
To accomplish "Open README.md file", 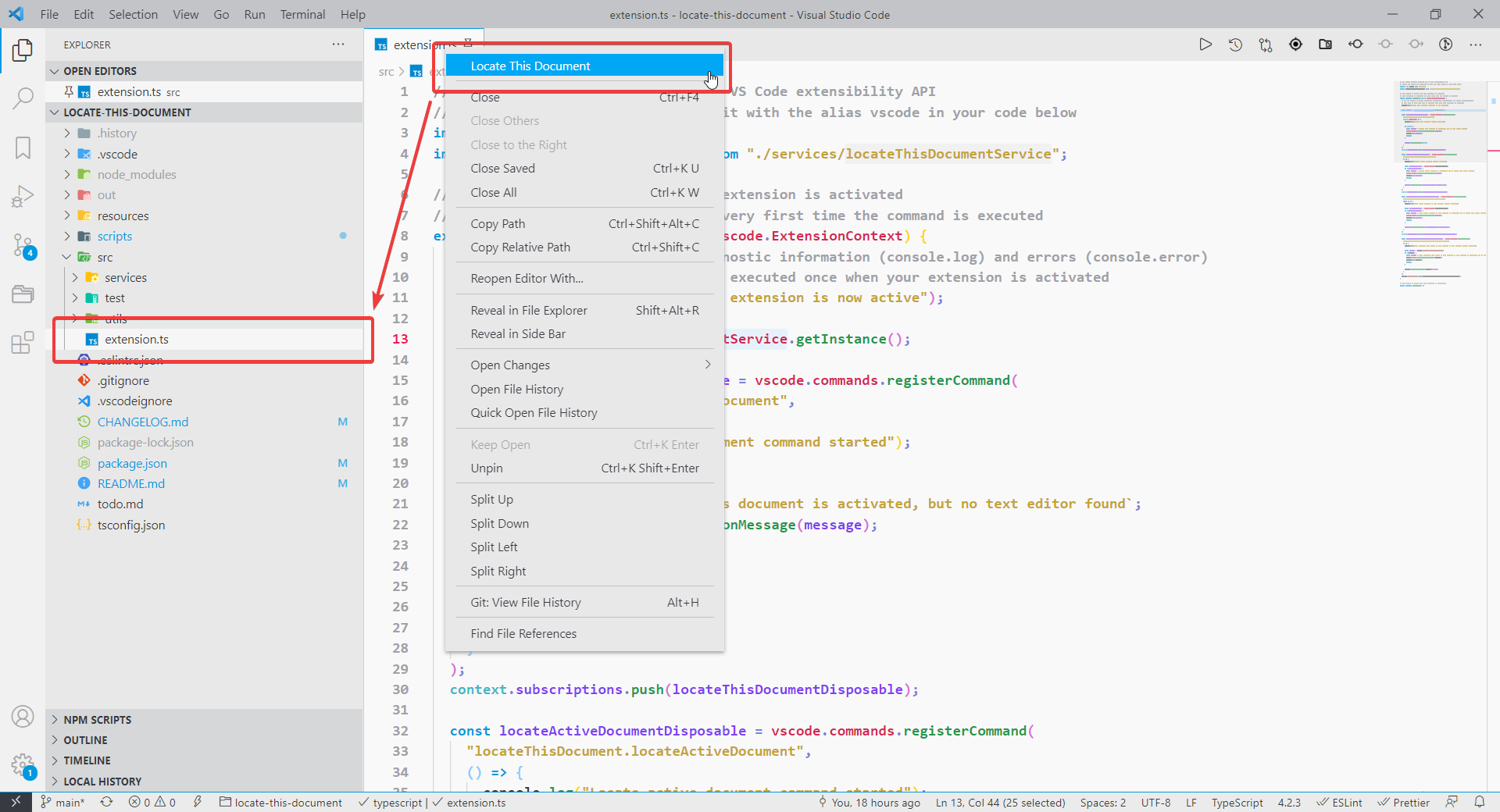I will (x=205, y=483).
